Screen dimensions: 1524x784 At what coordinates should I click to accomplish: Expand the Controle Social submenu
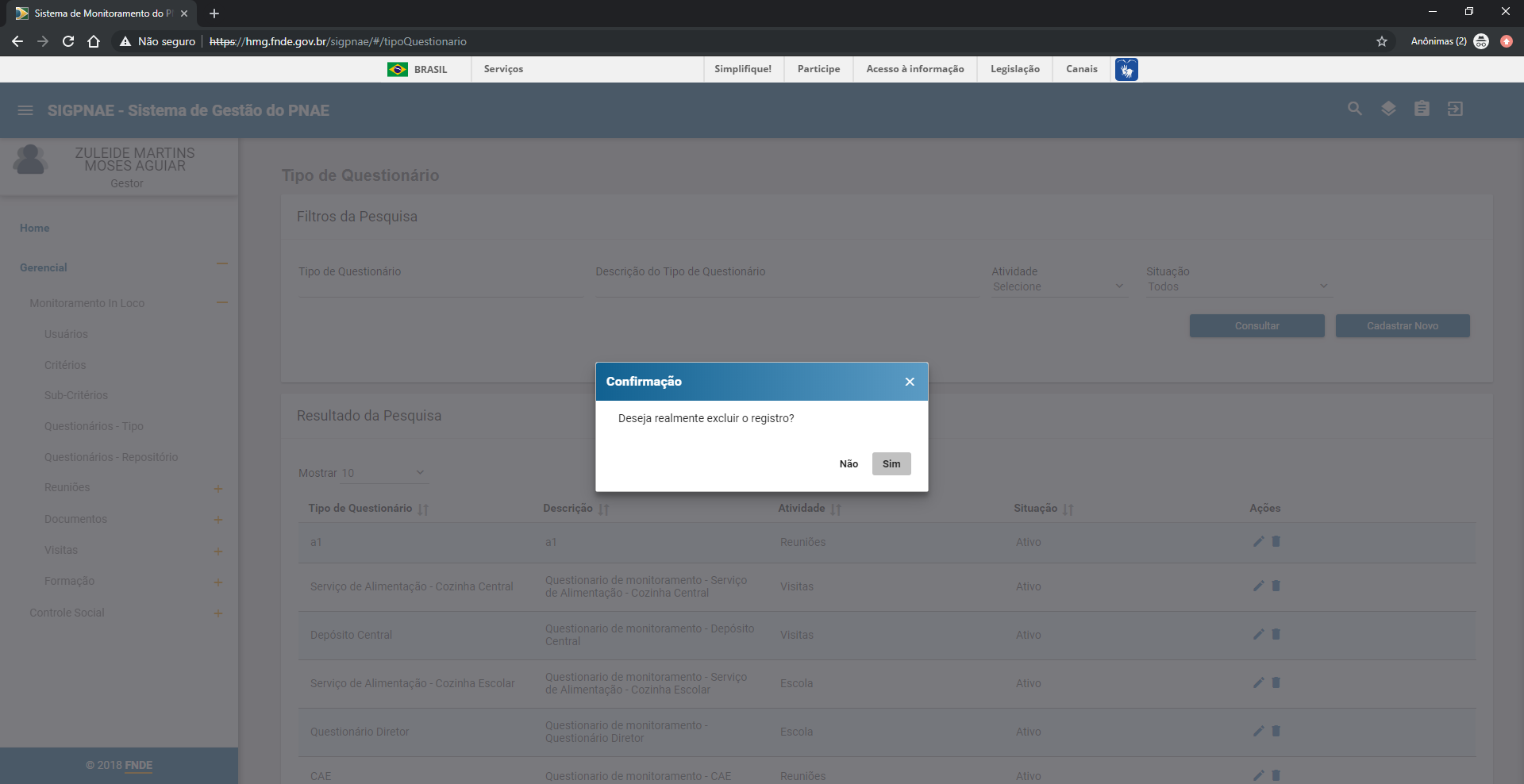[218, 613]
